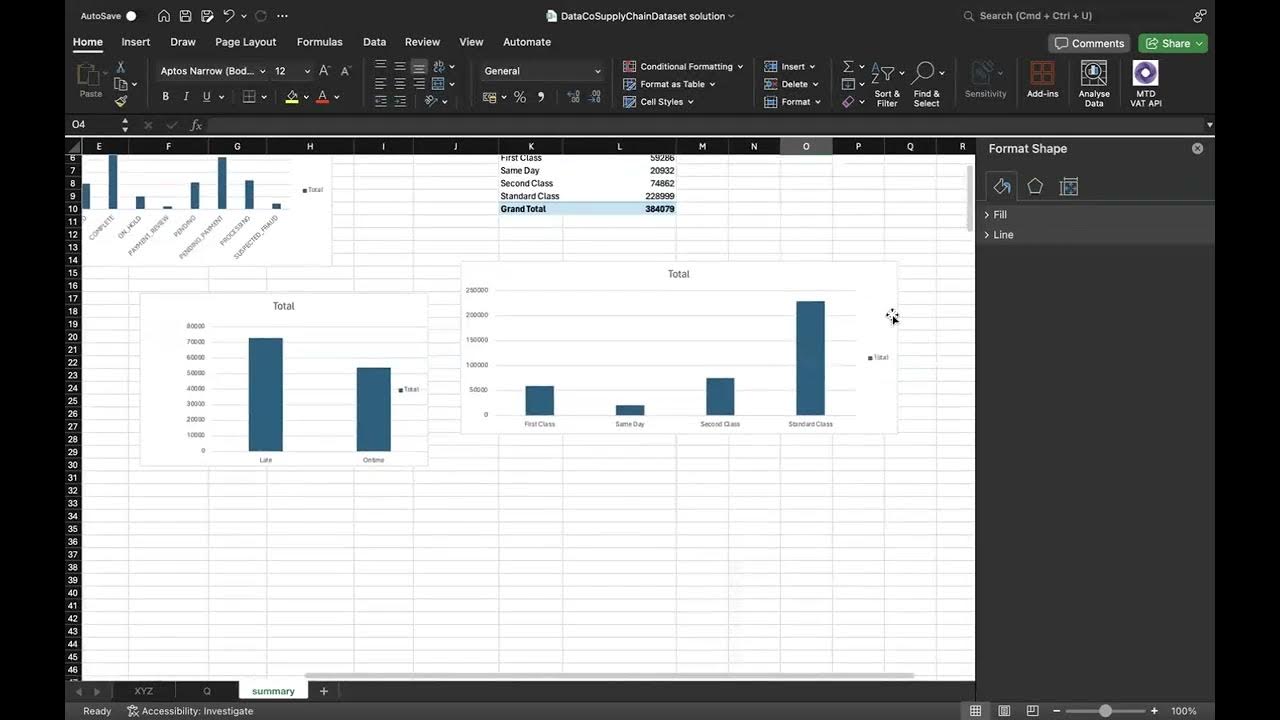The width and height of the screenshot is (1280, 720).
Task: Open the Borders dropdown arrow
Action: tap(263, 97)
